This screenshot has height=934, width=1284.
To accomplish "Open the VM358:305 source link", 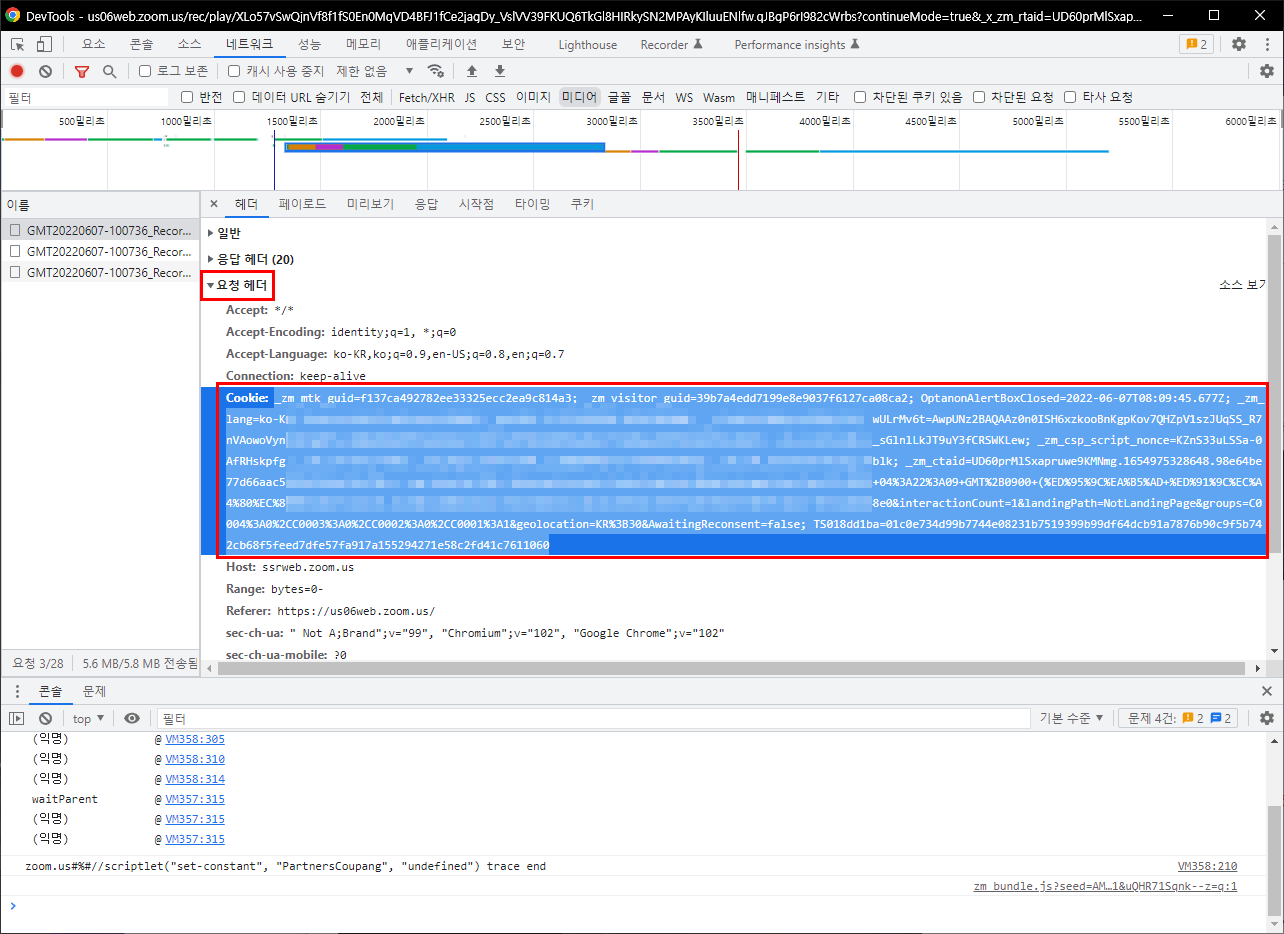I will (x=195, y=739).
